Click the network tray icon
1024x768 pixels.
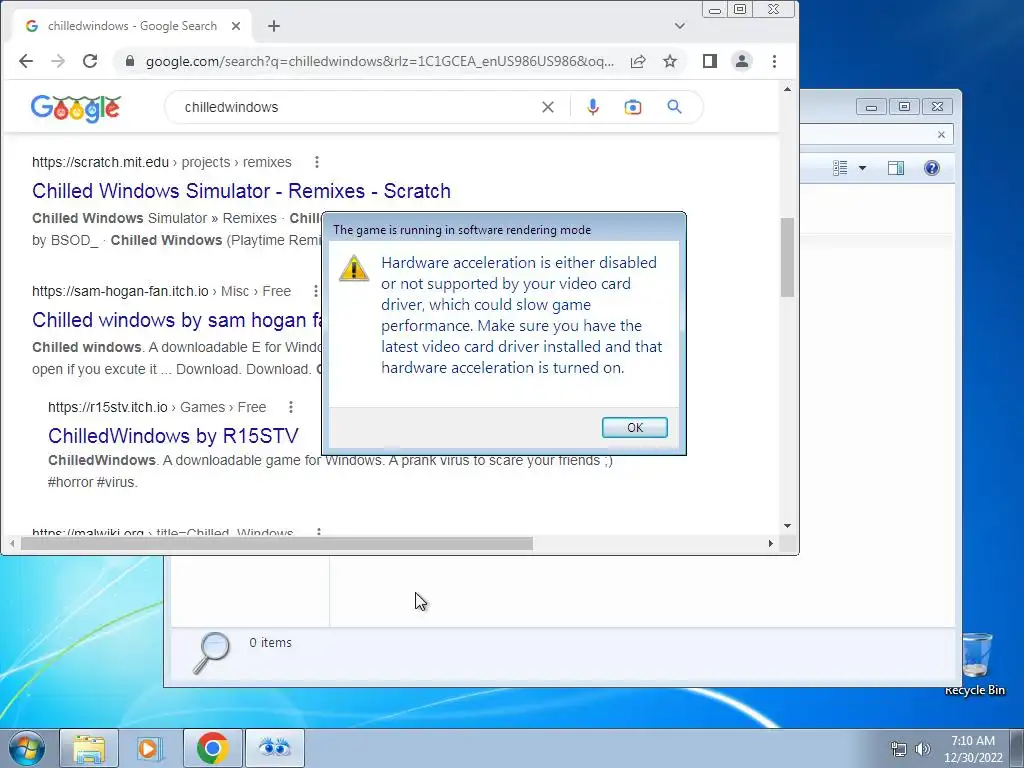[899, 749]
